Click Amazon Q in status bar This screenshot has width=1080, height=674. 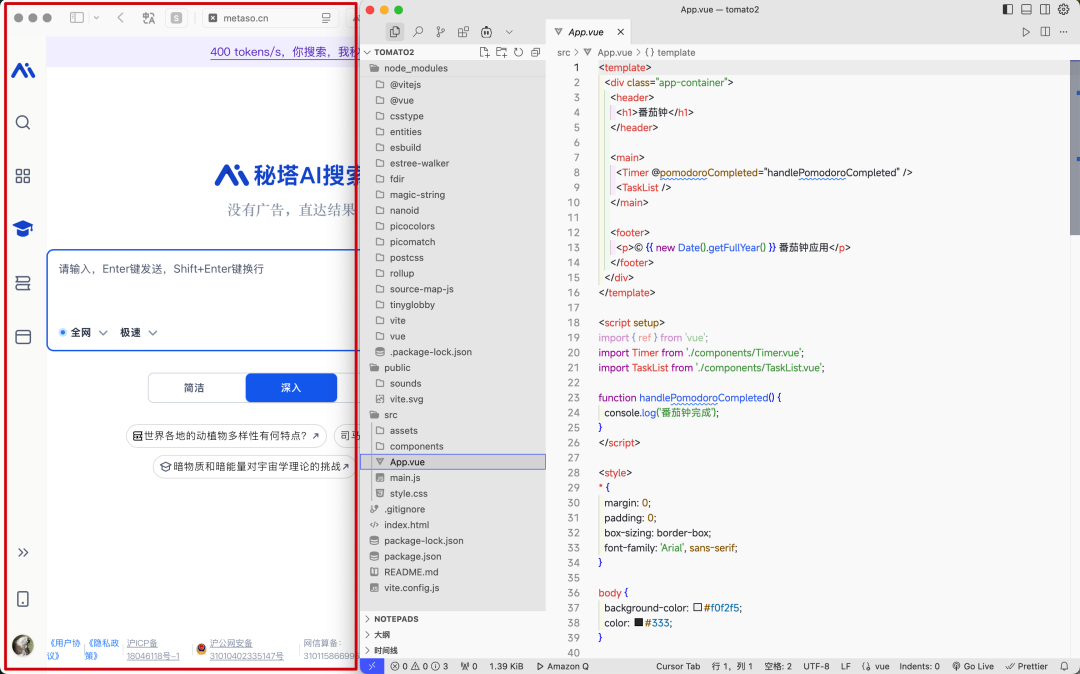[563, 666]
